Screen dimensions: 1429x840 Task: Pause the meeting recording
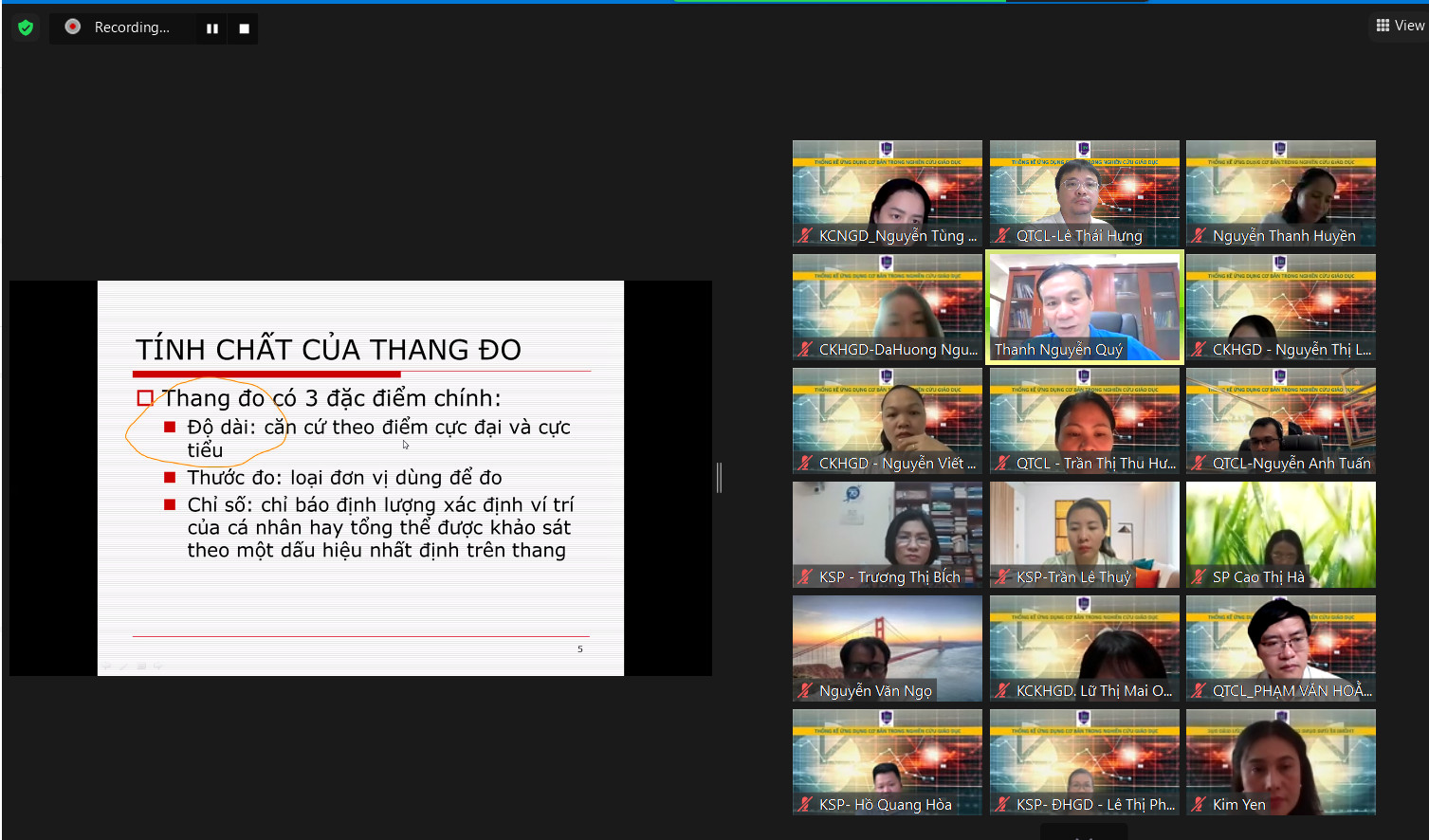(211, 28)
